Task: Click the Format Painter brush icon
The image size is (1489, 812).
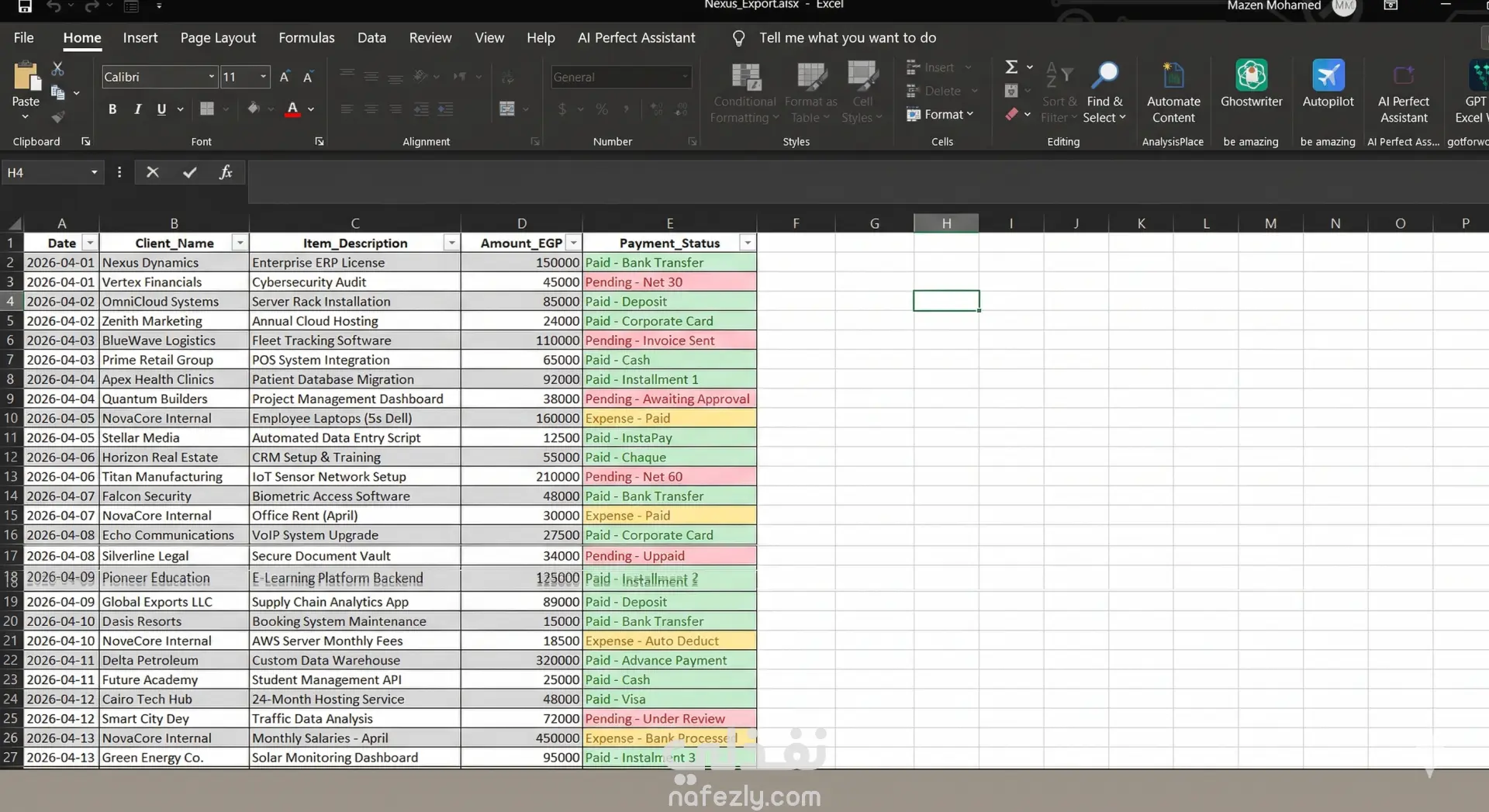Action: pos(57,117)
